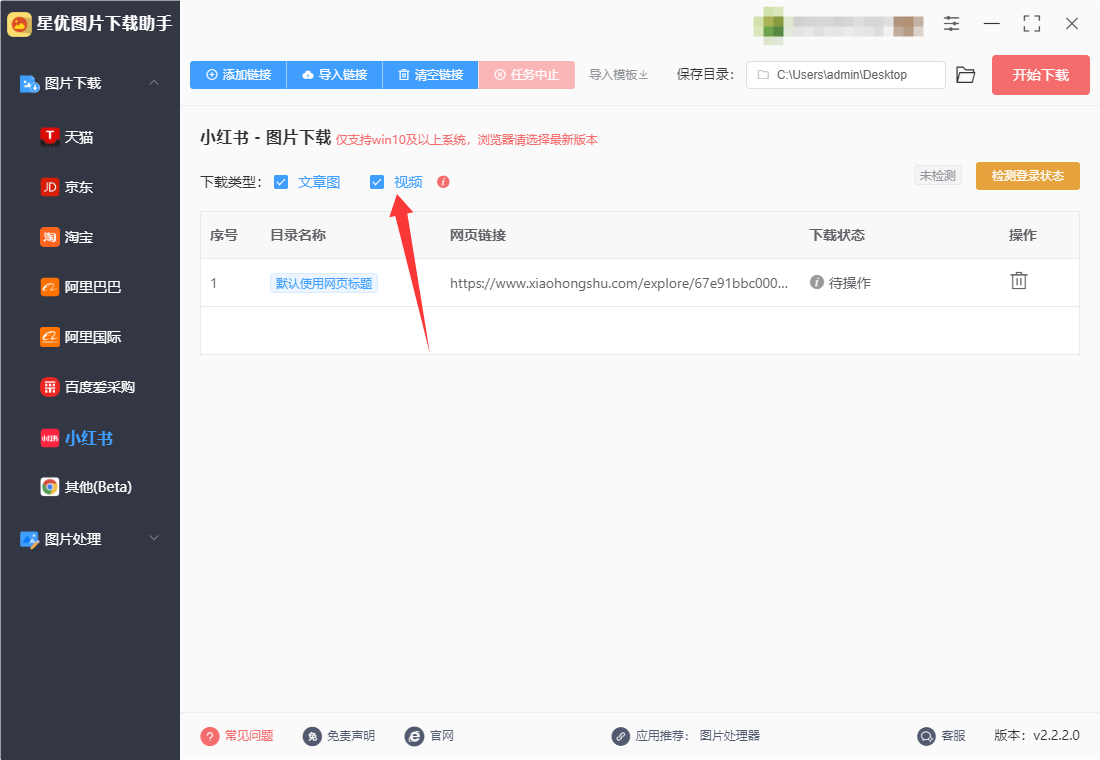Click the version v2.2.2.0 text
Viewport: 1100px width, 760px height.
click(x=1037, y=735)
